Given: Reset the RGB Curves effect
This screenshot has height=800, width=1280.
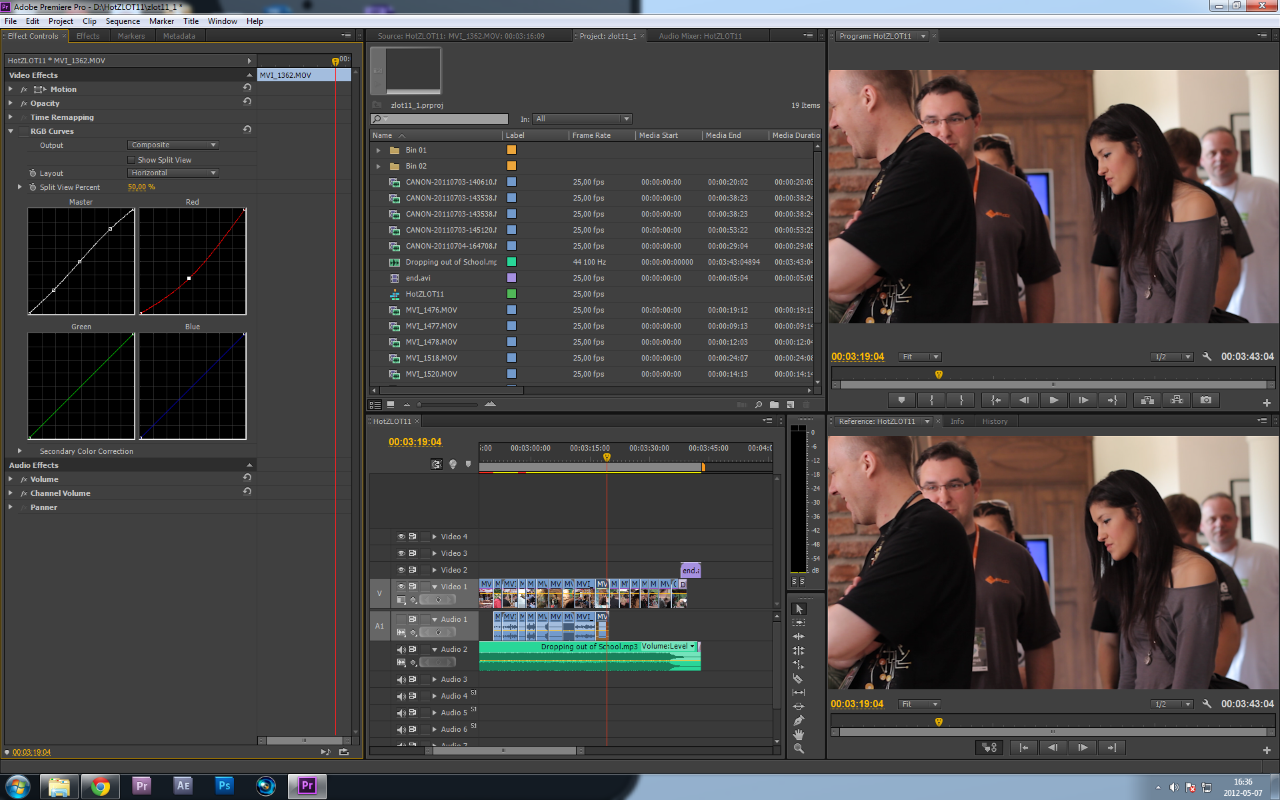Looking at the screenshot, I should [x=246, y=130].
